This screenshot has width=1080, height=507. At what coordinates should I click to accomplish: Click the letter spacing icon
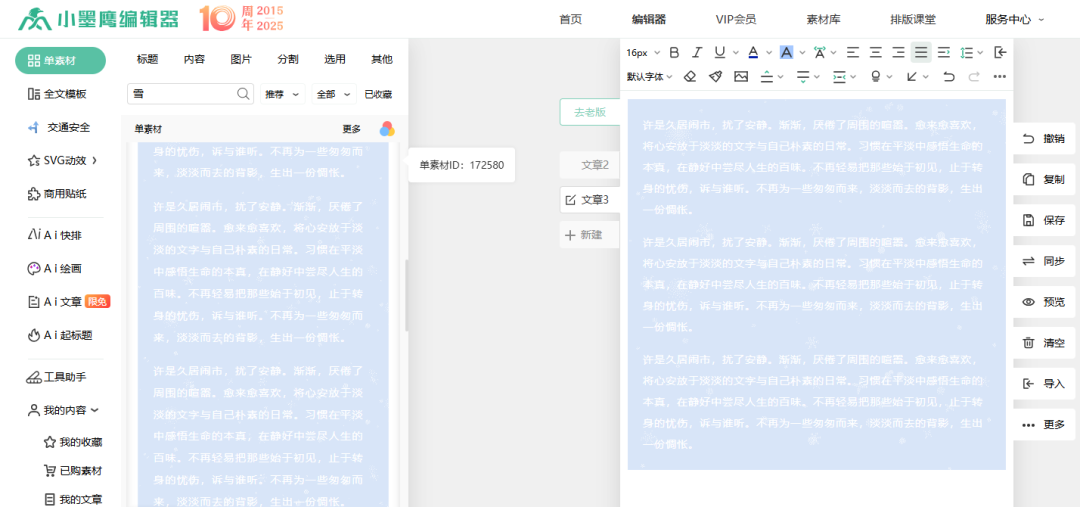[820, 52]
